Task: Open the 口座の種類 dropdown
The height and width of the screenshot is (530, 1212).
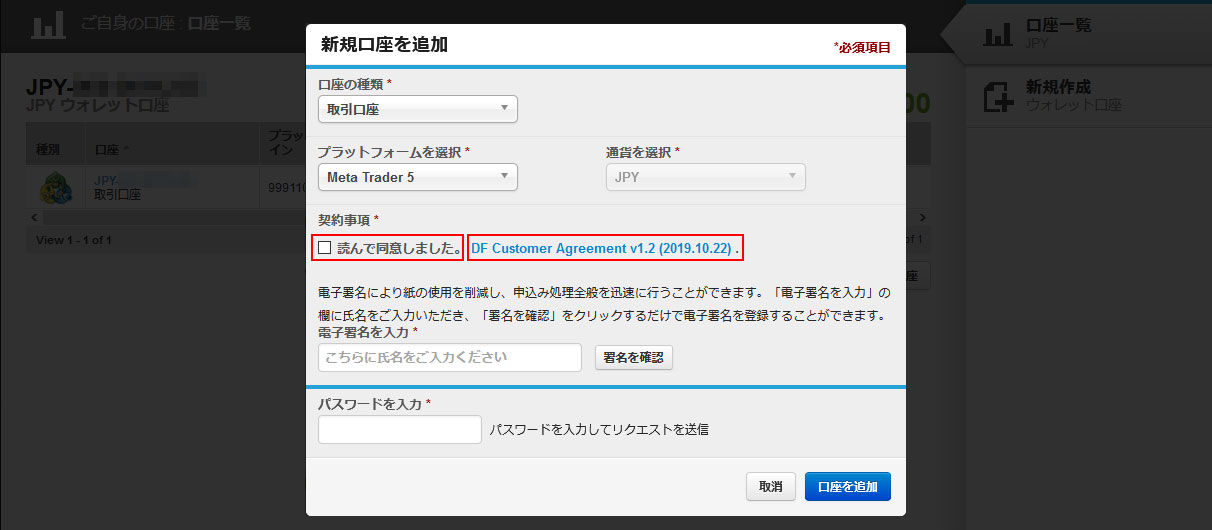Action: (418, 108)
